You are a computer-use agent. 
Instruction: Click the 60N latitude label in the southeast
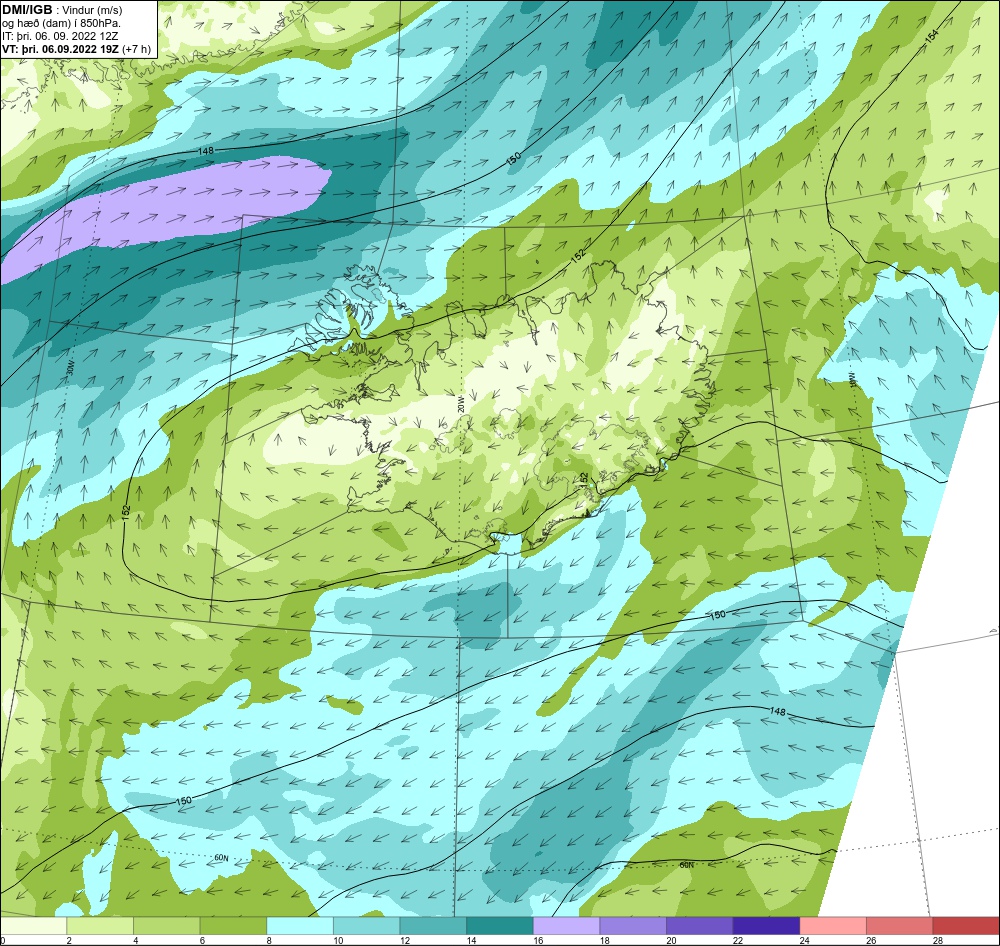coord(686,865)
